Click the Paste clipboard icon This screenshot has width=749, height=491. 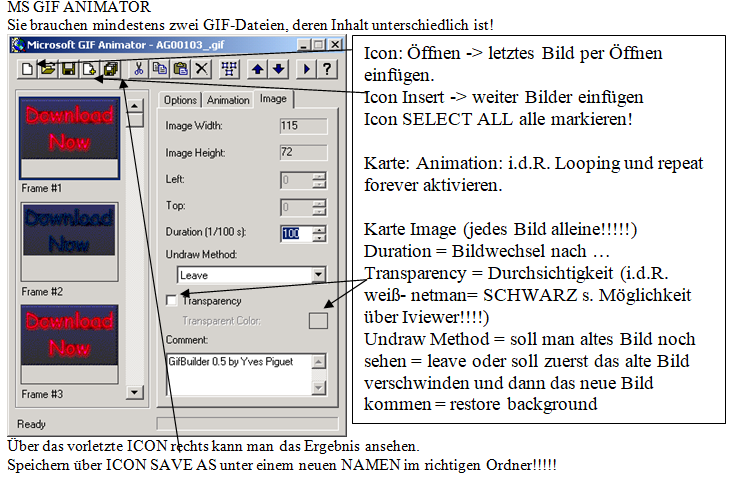pos(181,68)
